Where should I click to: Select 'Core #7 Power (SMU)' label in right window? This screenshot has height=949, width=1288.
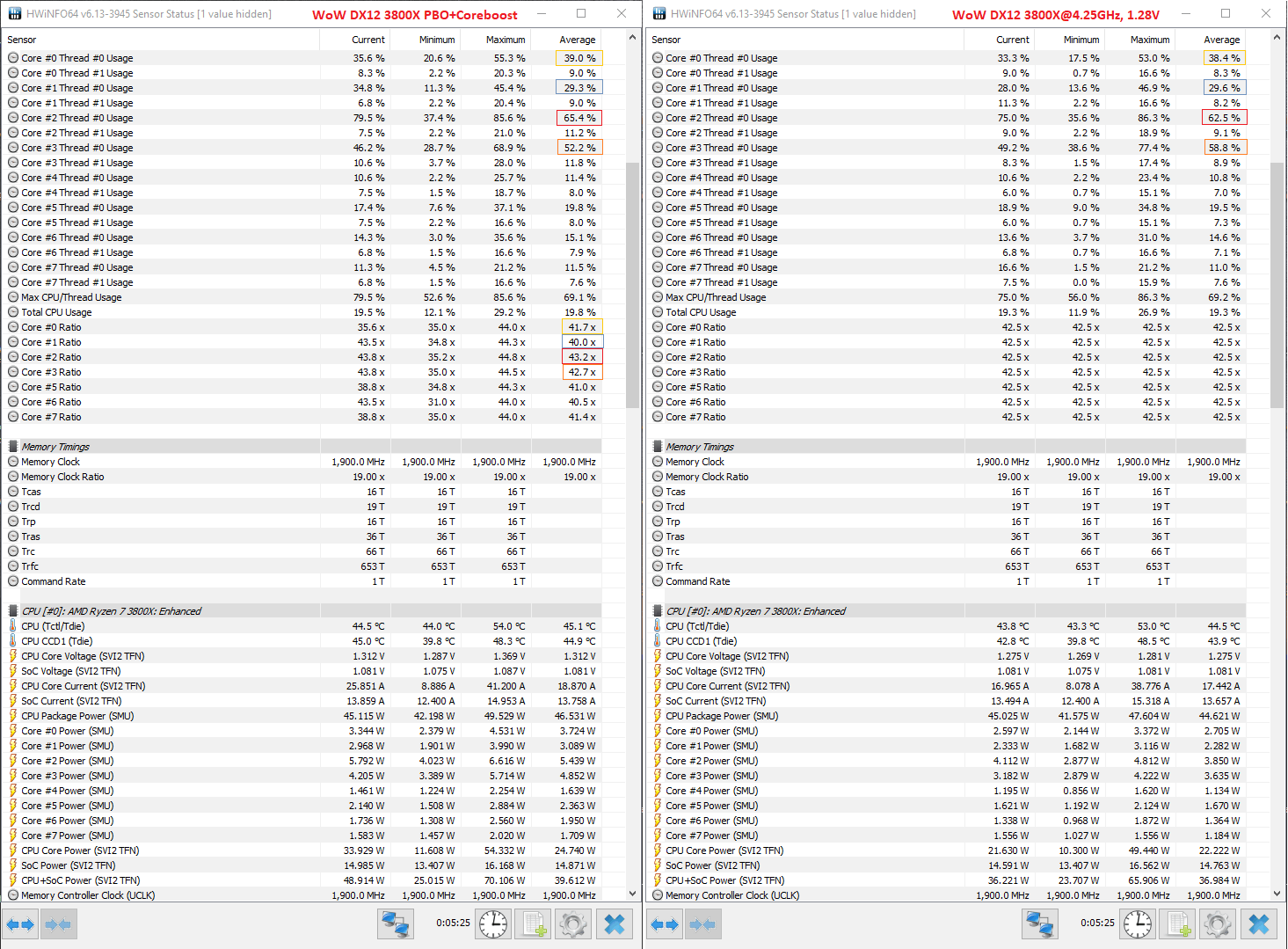tap(712, 836)
